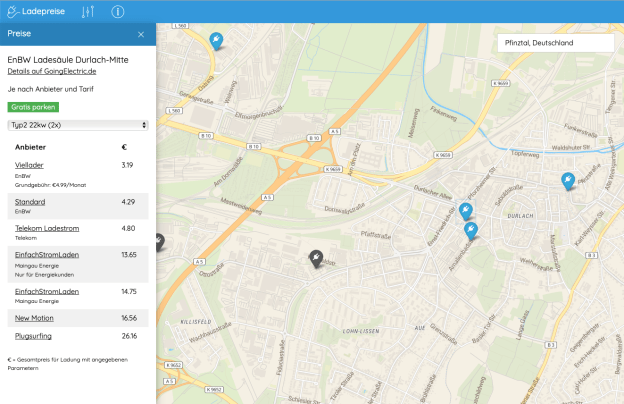624x404 pixels.
Task: Open the Plugsurfing tariff link
Action: (x=33, y=336)
